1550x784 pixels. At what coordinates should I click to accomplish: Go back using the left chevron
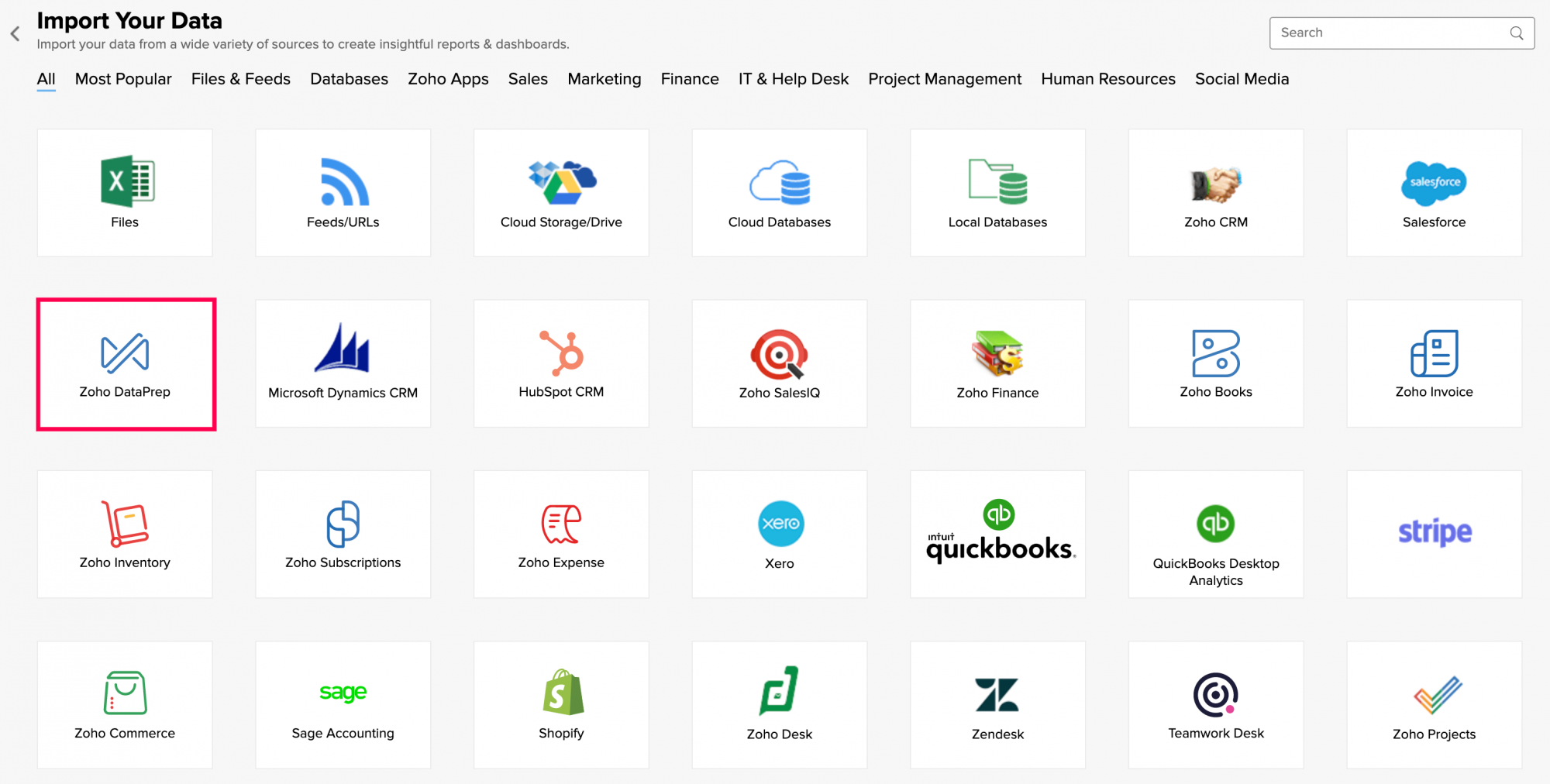[x=15, y=33]
